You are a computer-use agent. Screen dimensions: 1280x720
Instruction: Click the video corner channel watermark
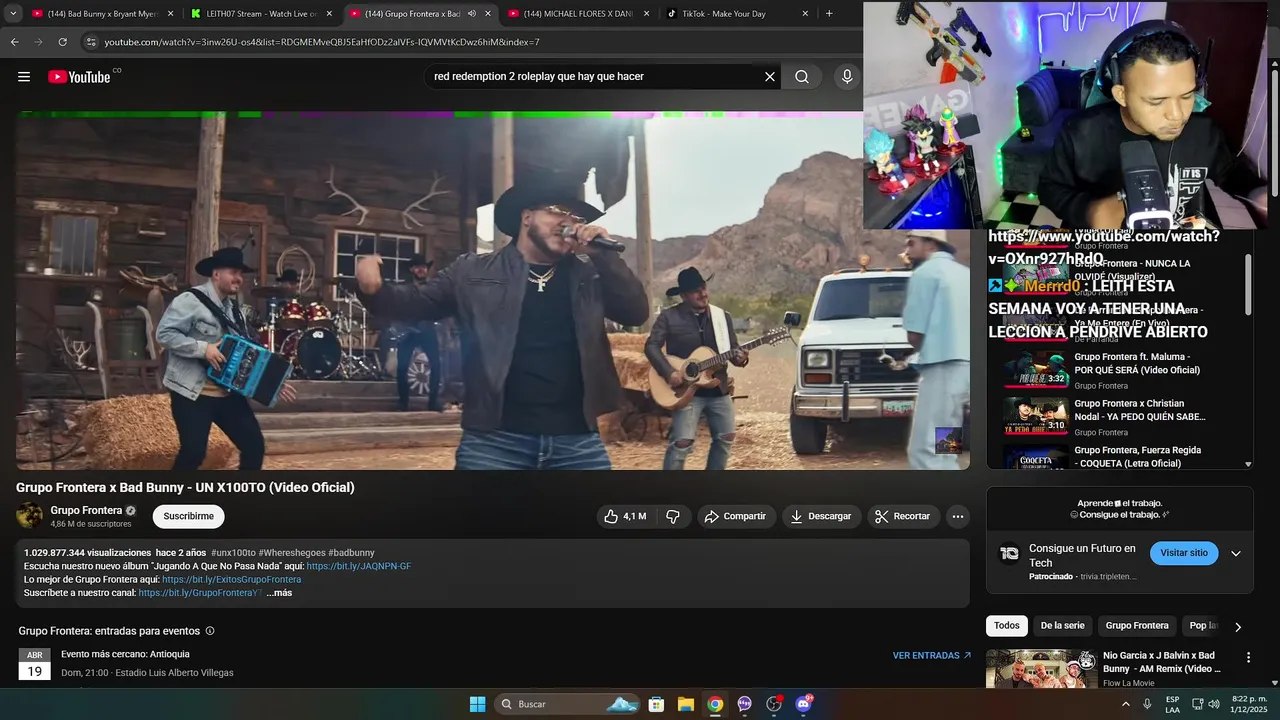948,440
